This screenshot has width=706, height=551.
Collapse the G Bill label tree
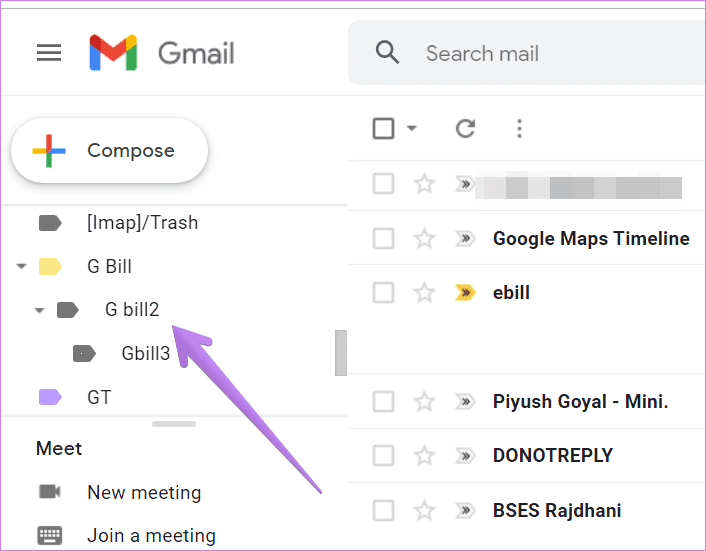click(x=21, y=266)
